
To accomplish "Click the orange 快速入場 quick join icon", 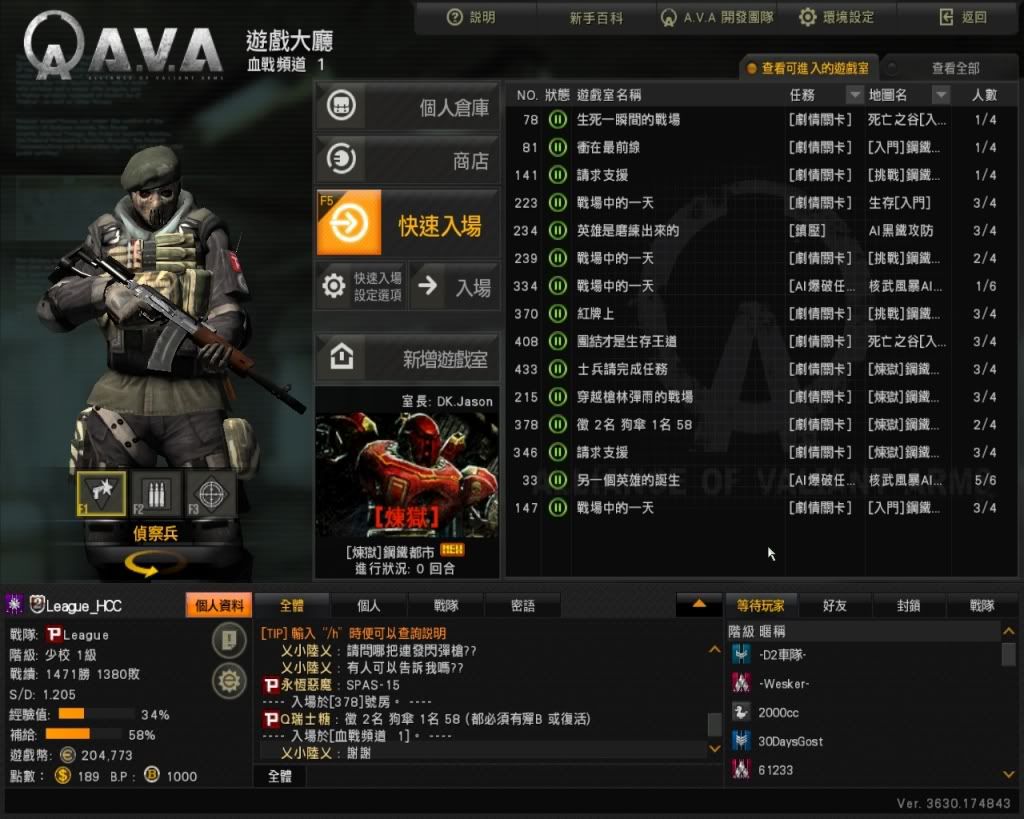I will tap(349, 223).
